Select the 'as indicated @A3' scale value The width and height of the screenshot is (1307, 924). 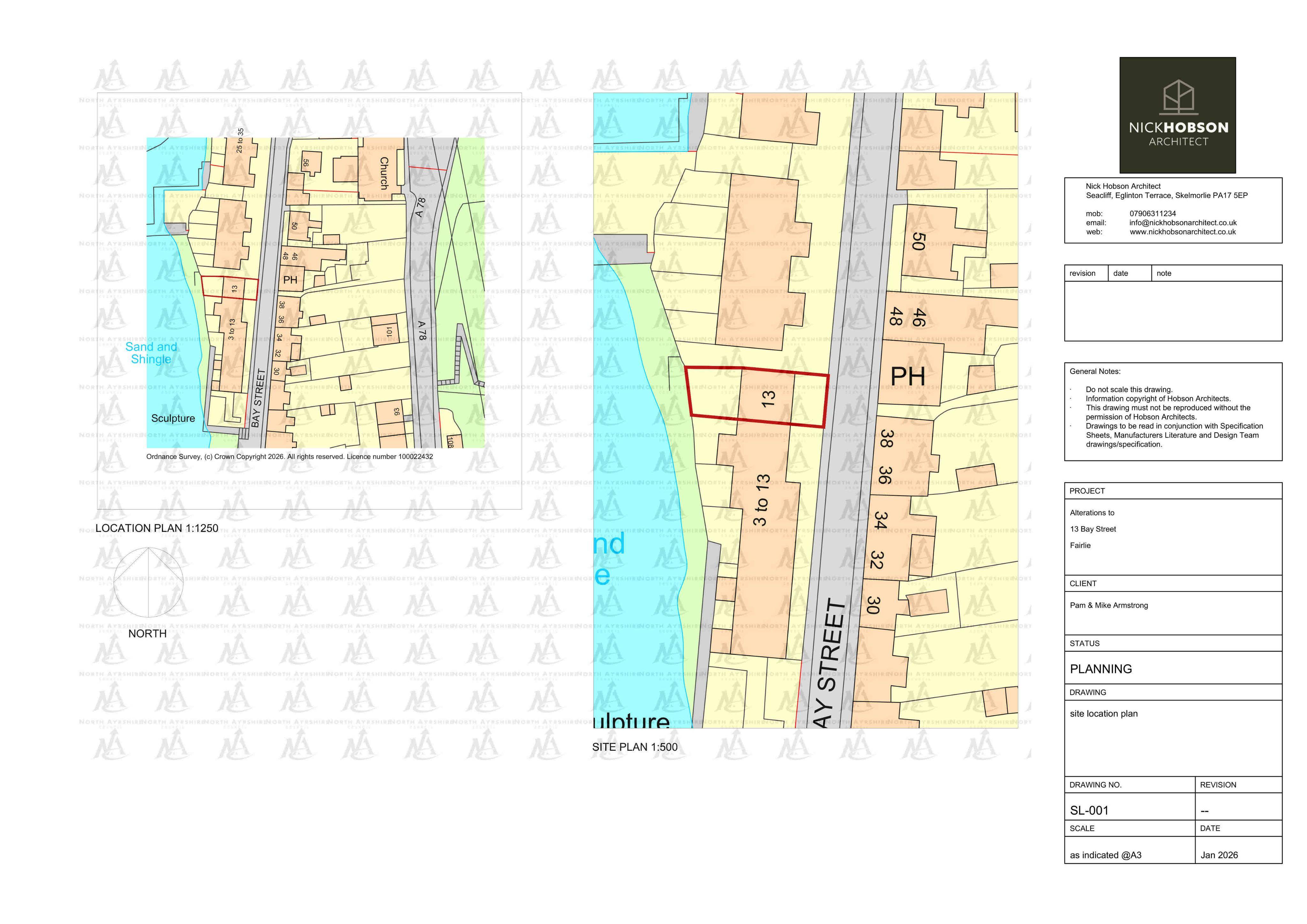tap(1105, 855)
